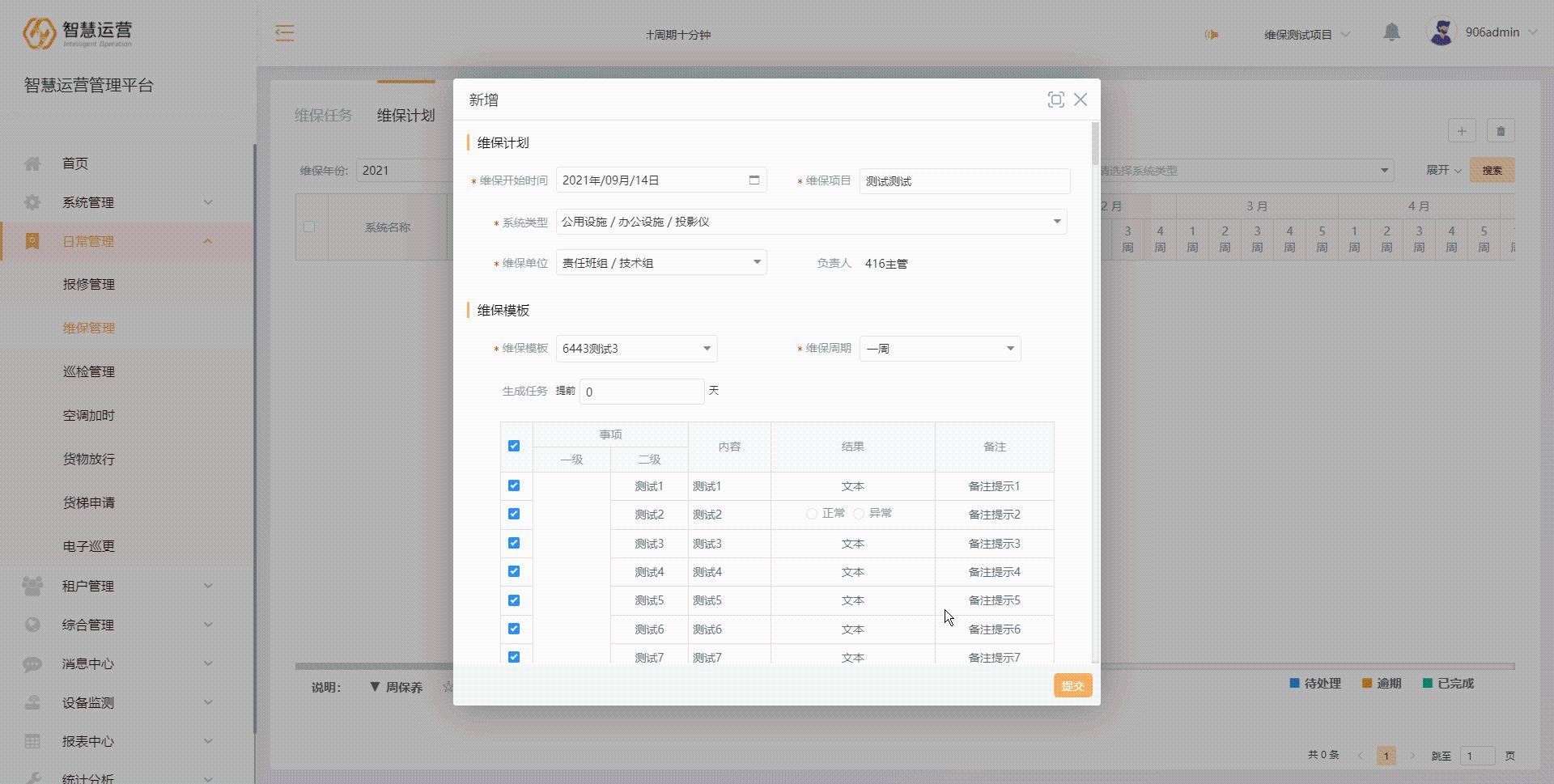The height and width of the screenshot is (784, 1554).
Task: Click the 日常管理 bookmark icon
Action: point(32,241)
